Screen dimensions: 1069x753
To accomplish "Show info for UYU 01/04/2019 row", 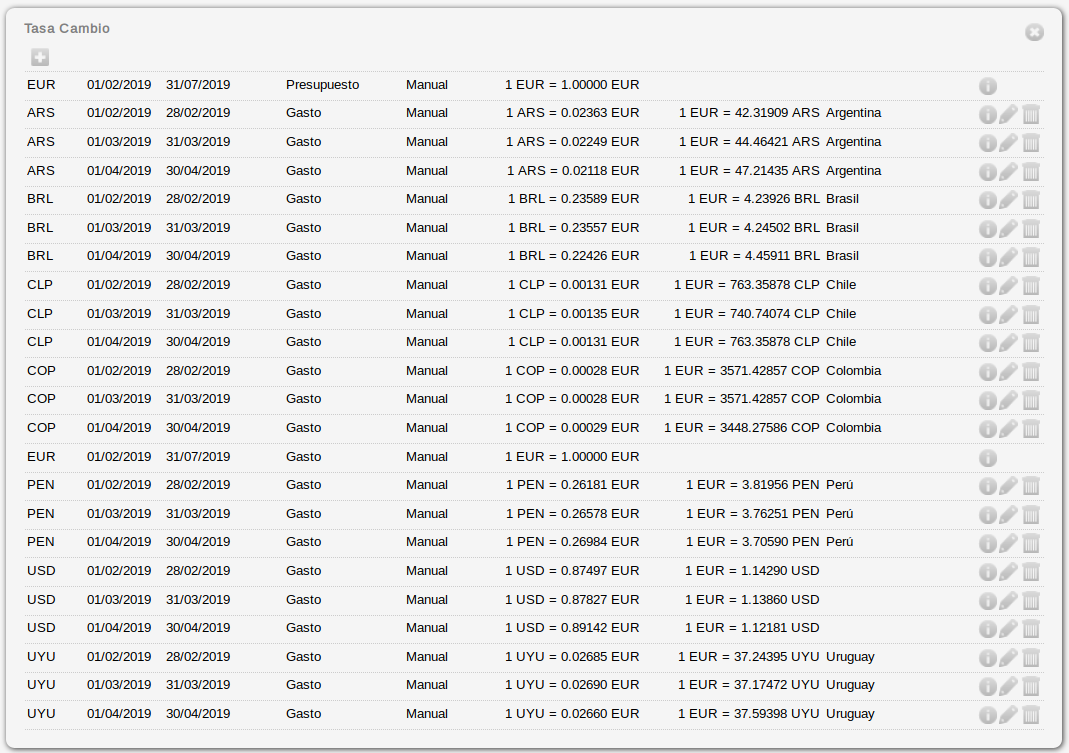I will [x=988, y=715].
